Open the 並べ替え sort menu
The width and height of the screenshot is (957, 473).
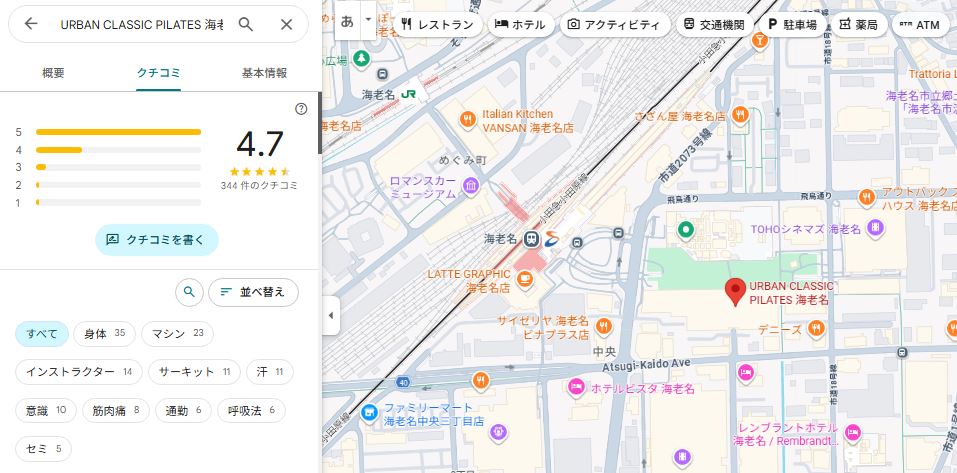pyautogui.click(x=253, y=292)
